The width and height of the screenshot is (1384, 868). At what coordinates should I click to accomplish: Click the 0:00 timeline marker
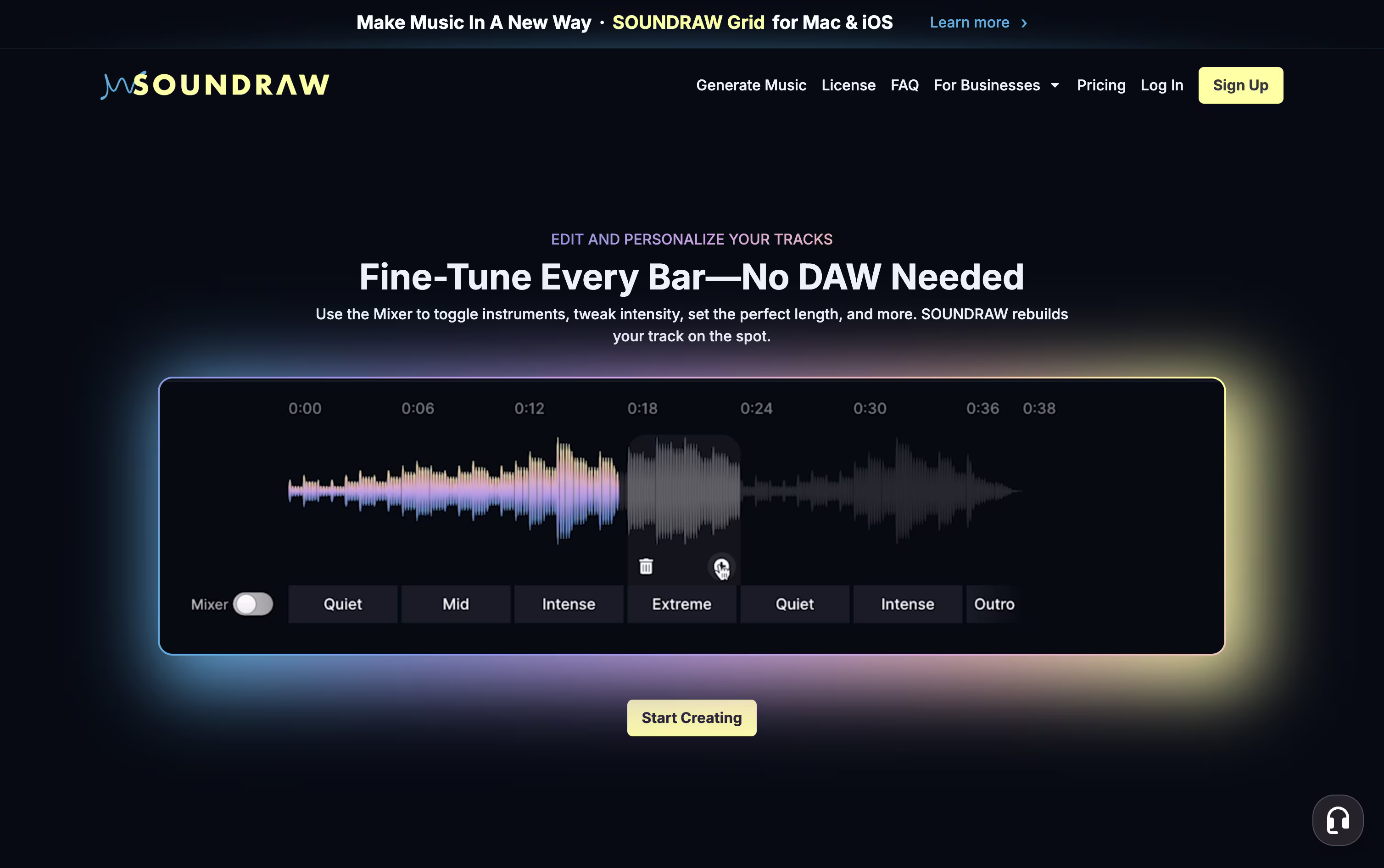[305, 408]
